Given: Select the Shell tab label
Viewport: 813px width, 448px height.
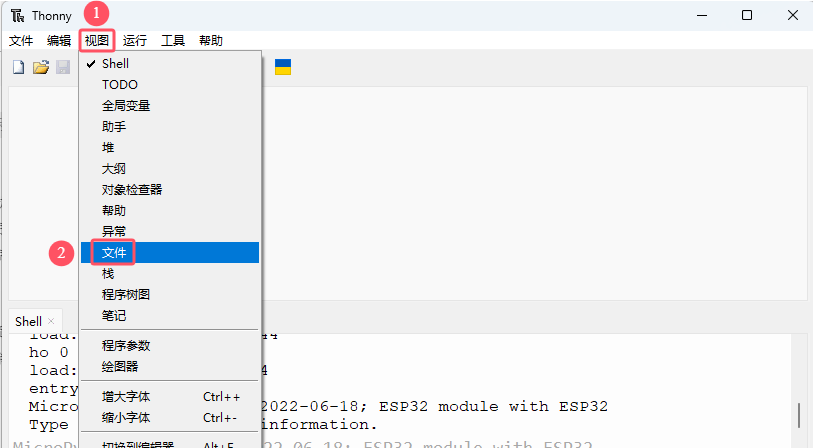Looking at the screenshot, I should pos(29,321).
